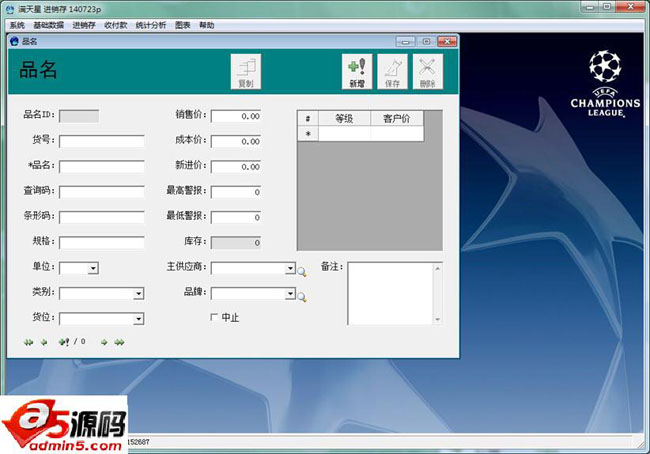Image resolution: width=650 pixels, height=454 pixels.
Task: Click the application icon in main title bar
Action: [x=10, y=9]
